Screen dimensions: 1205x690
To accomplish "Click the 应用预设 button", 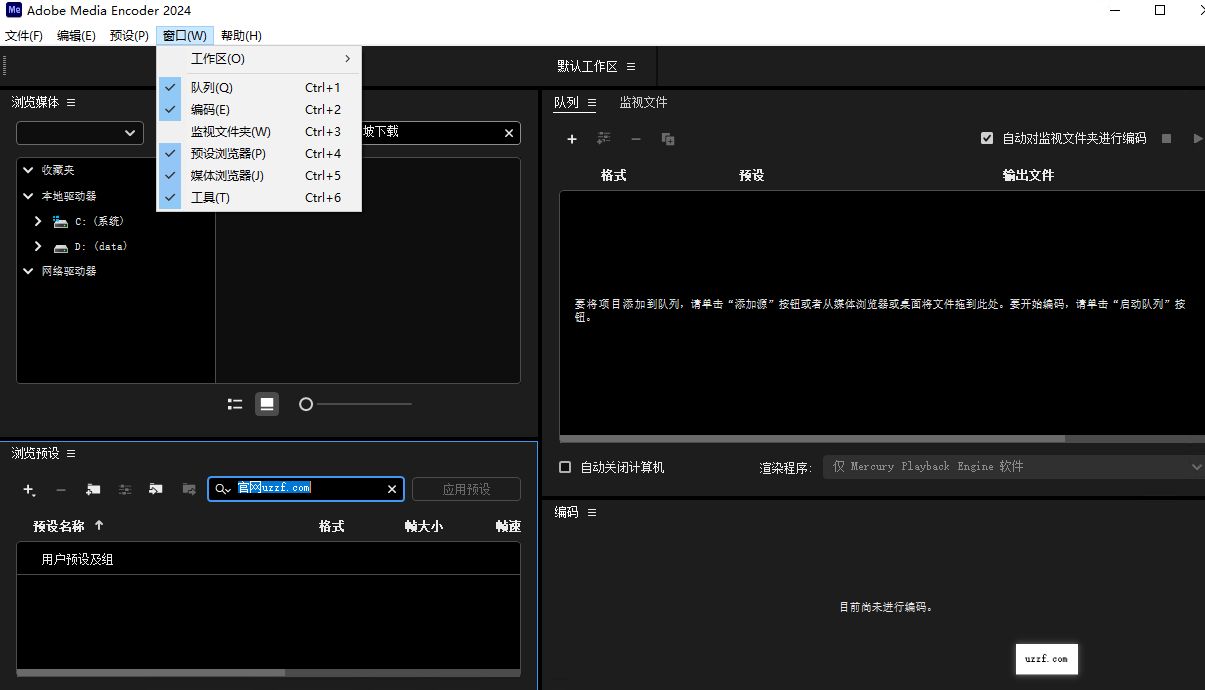I will (466, 488).
